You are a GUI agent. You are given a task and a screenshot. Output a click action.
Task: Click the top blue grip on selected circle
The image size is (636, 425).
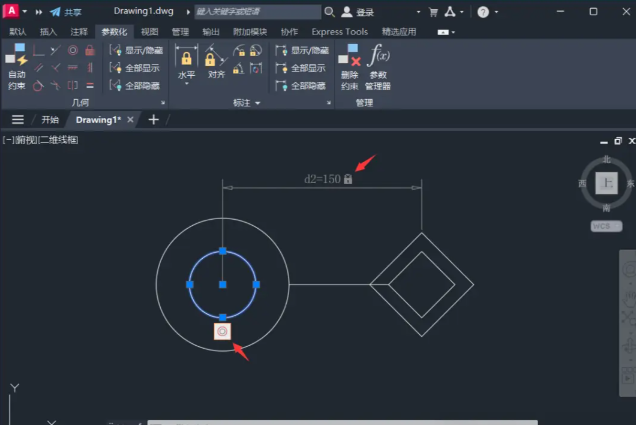[x=223, y=250]
